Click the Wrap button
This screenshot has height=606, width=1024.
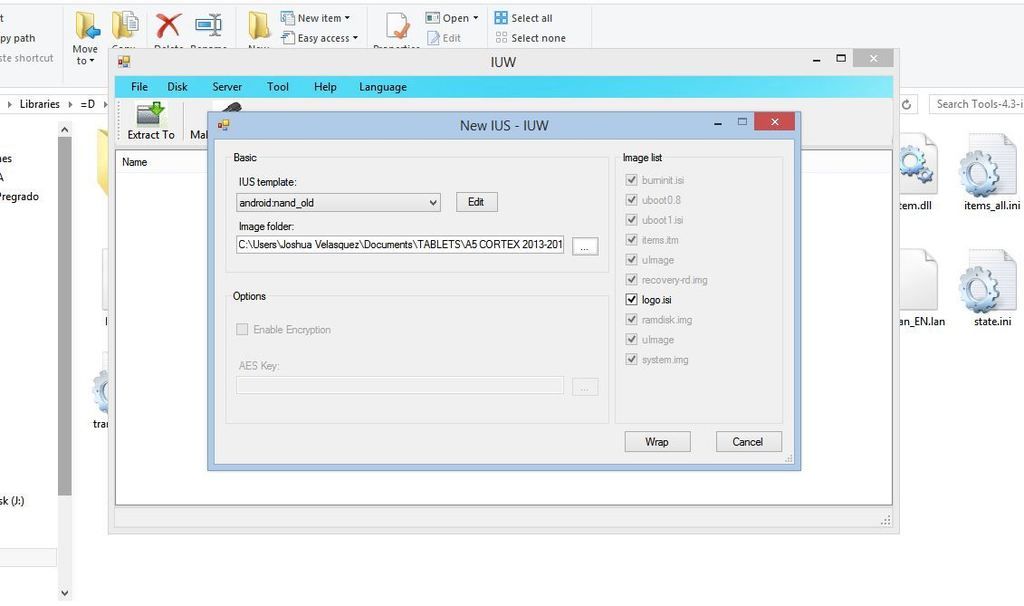coord(656,442)
